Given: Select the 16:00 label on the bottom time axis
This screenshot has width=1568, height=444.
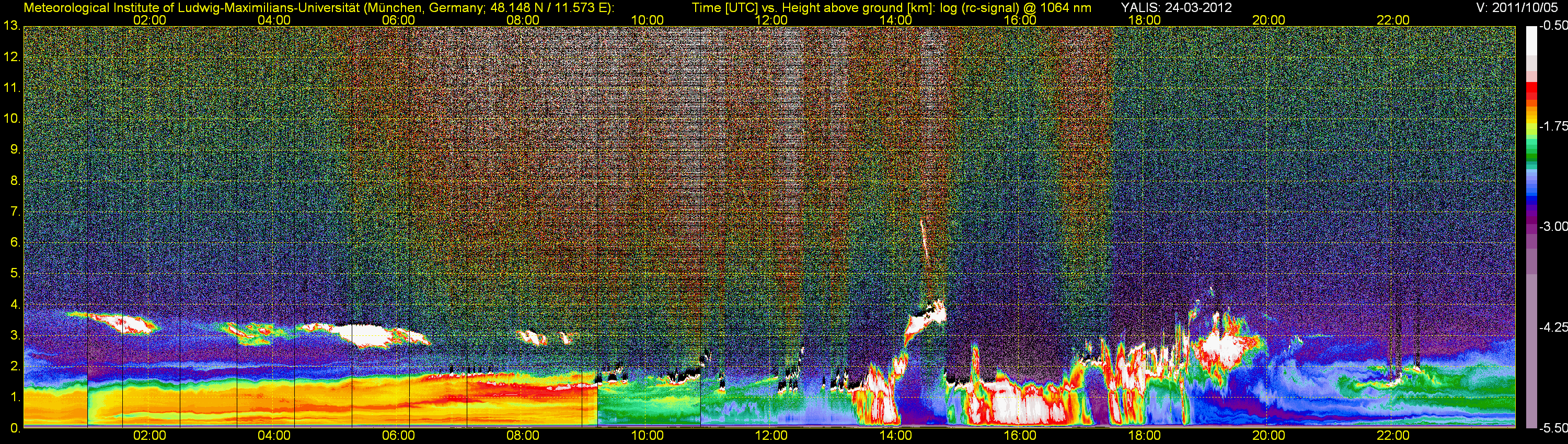Looking at the screenshot, I should click(x=1020, y=436).
